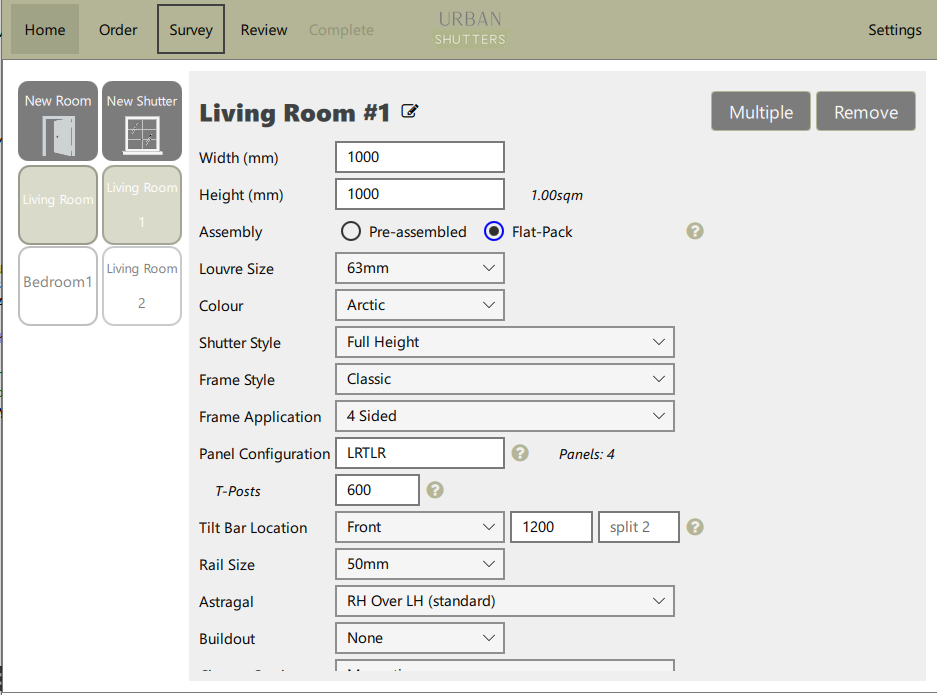Click help icon next to Panel Configuration
937x695 pixels.
click(519, 453)
